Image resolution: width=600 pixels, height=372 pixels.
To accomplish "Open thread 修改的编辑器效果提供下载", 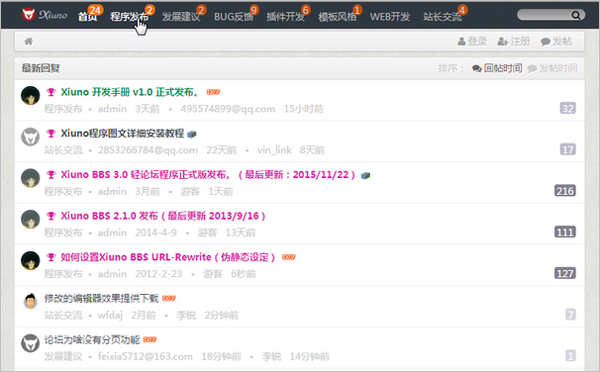I will [x=101, y=299].
